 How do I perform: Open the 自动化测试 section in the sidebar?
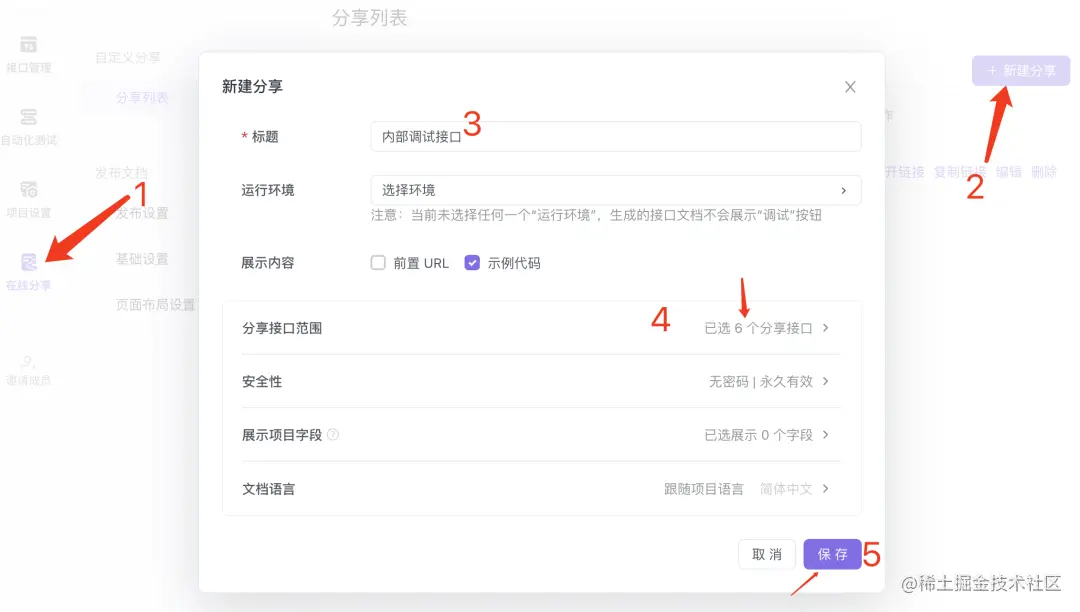(29, 124)
